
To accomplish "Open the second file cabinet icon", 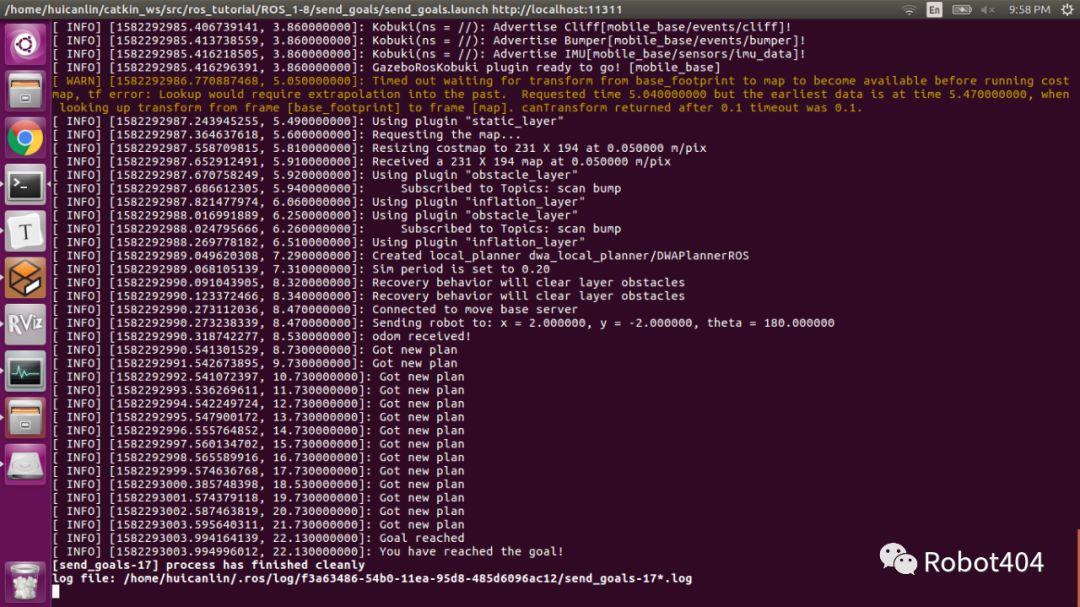I will tap(25, 418).
